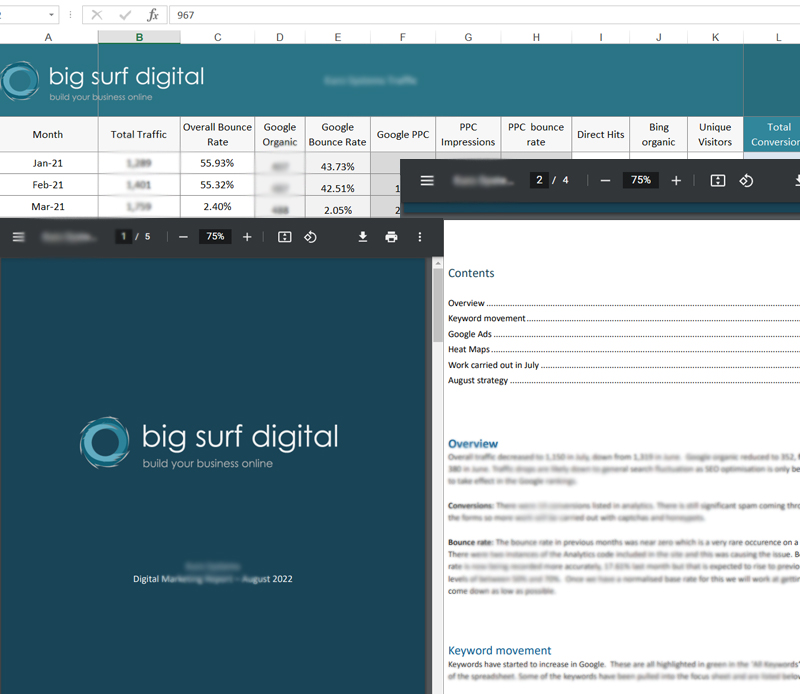The image size is (800, 694).
Task: Click the Google PPC header cell
Action: tap(403, 134)
